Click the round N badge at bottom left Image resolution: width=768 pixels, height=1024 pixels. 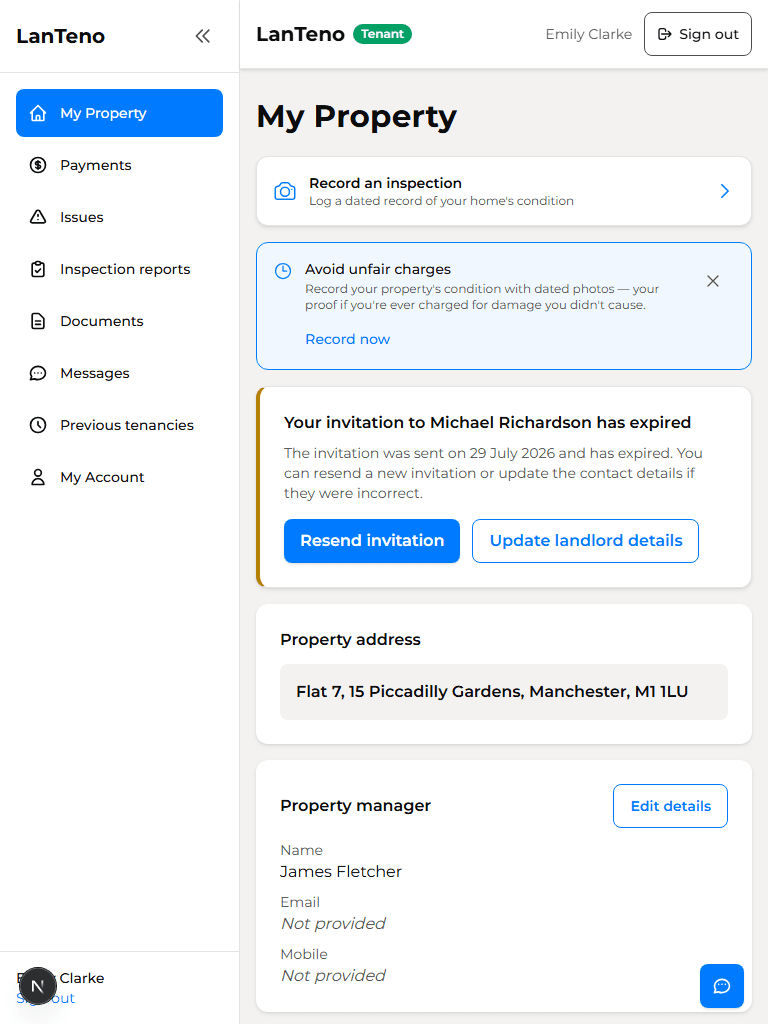click(38, 986)
